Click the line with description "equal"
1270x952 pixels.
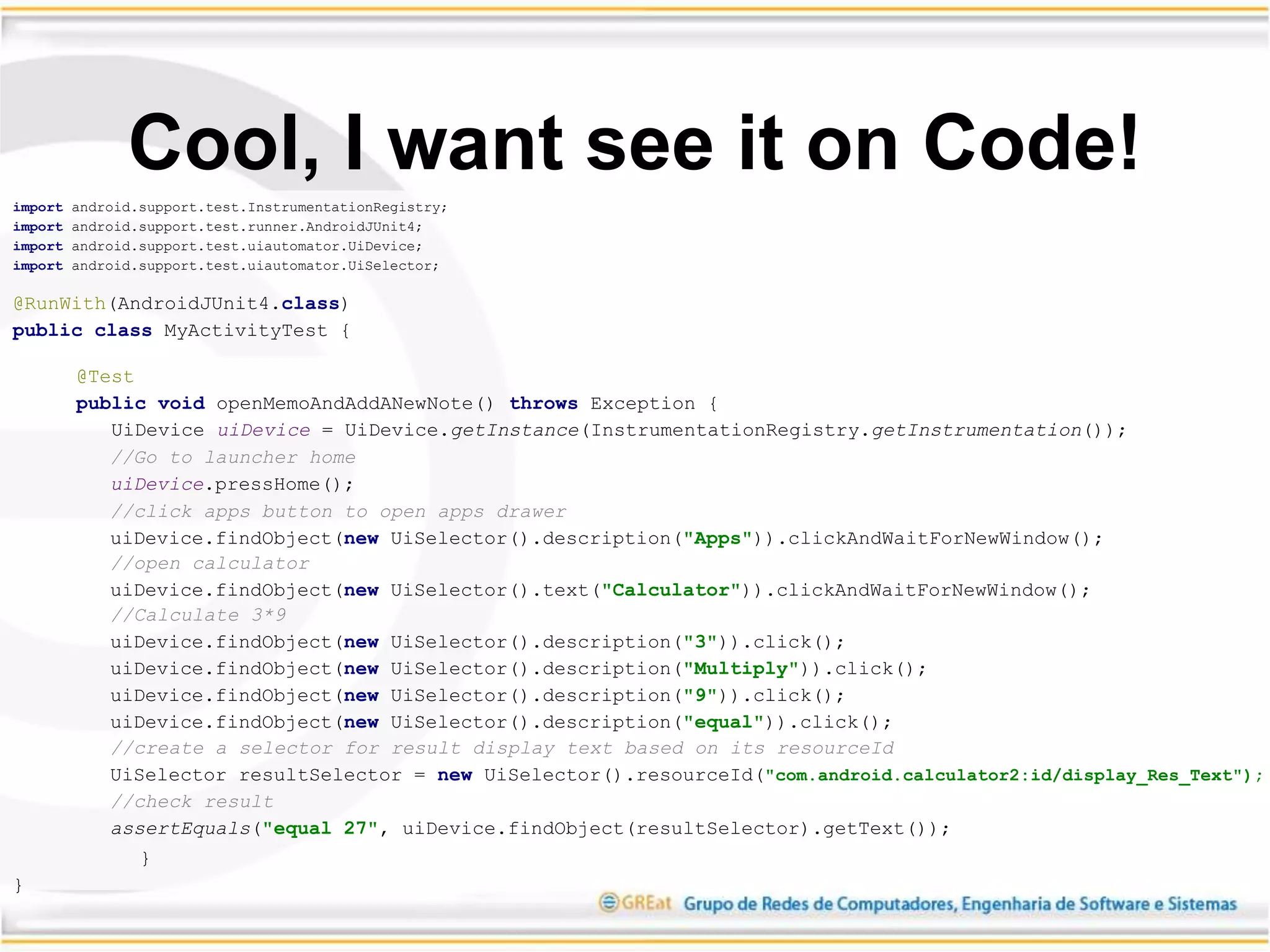point(501,723)
